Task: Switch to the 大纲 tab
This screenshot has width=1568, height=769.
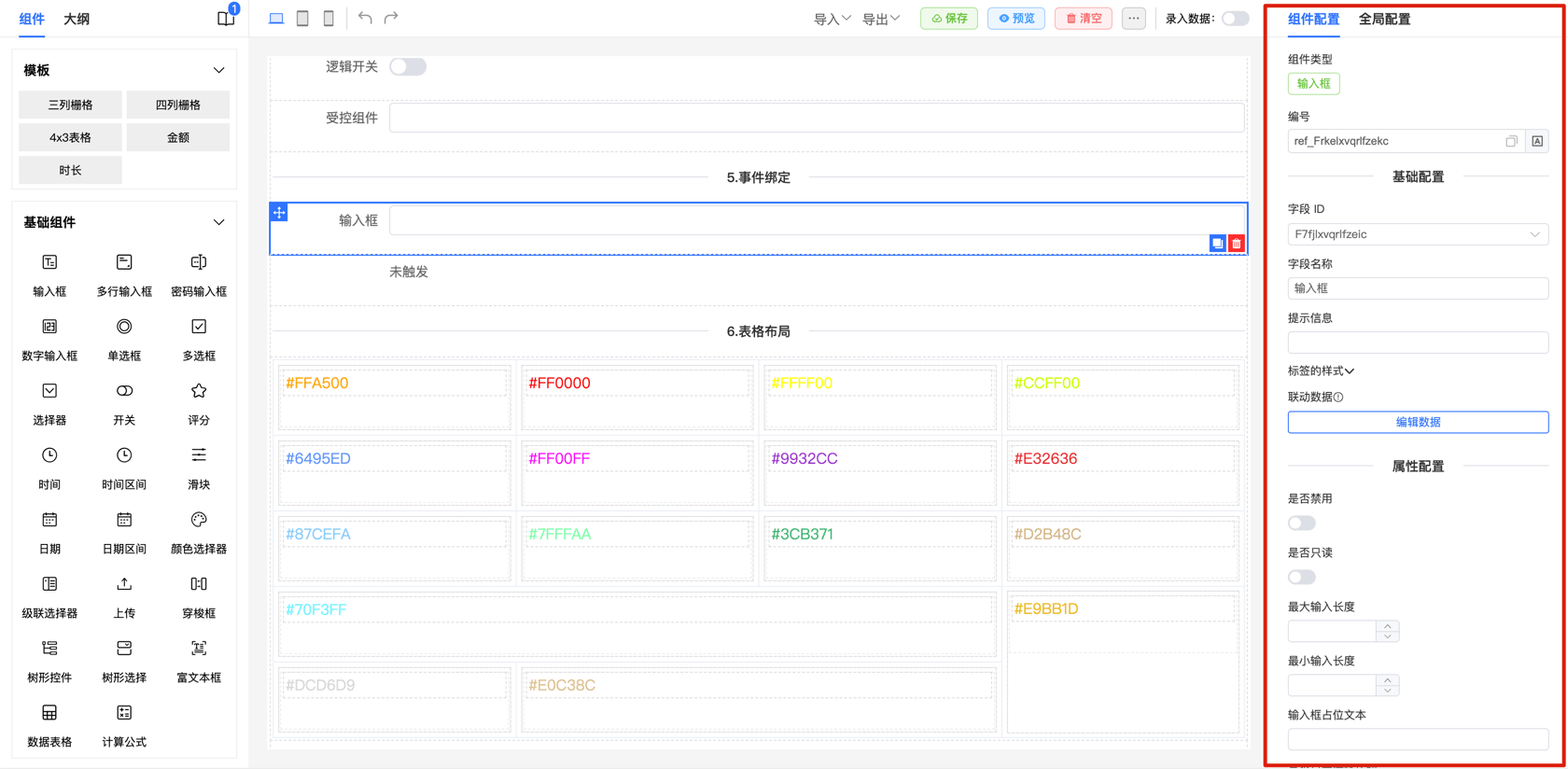Action: (x=77, y=19)
